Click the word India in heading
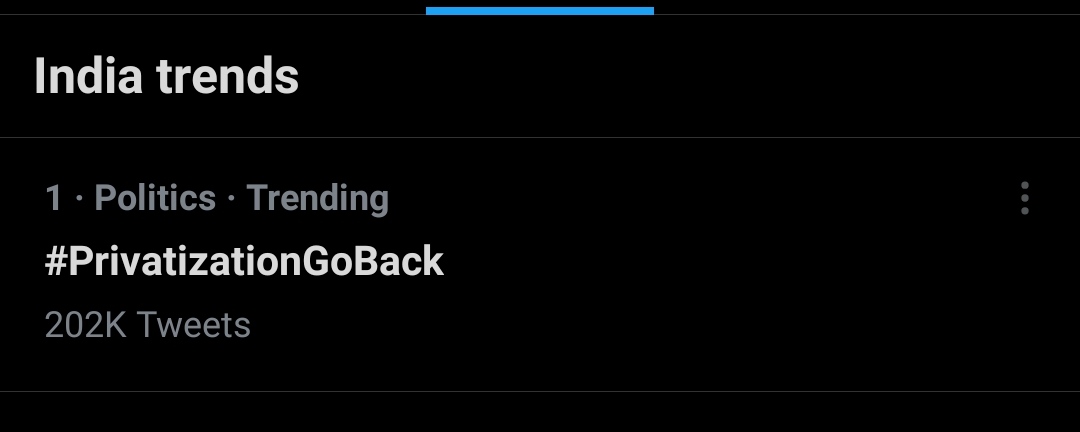 click(x=88, y=76)
